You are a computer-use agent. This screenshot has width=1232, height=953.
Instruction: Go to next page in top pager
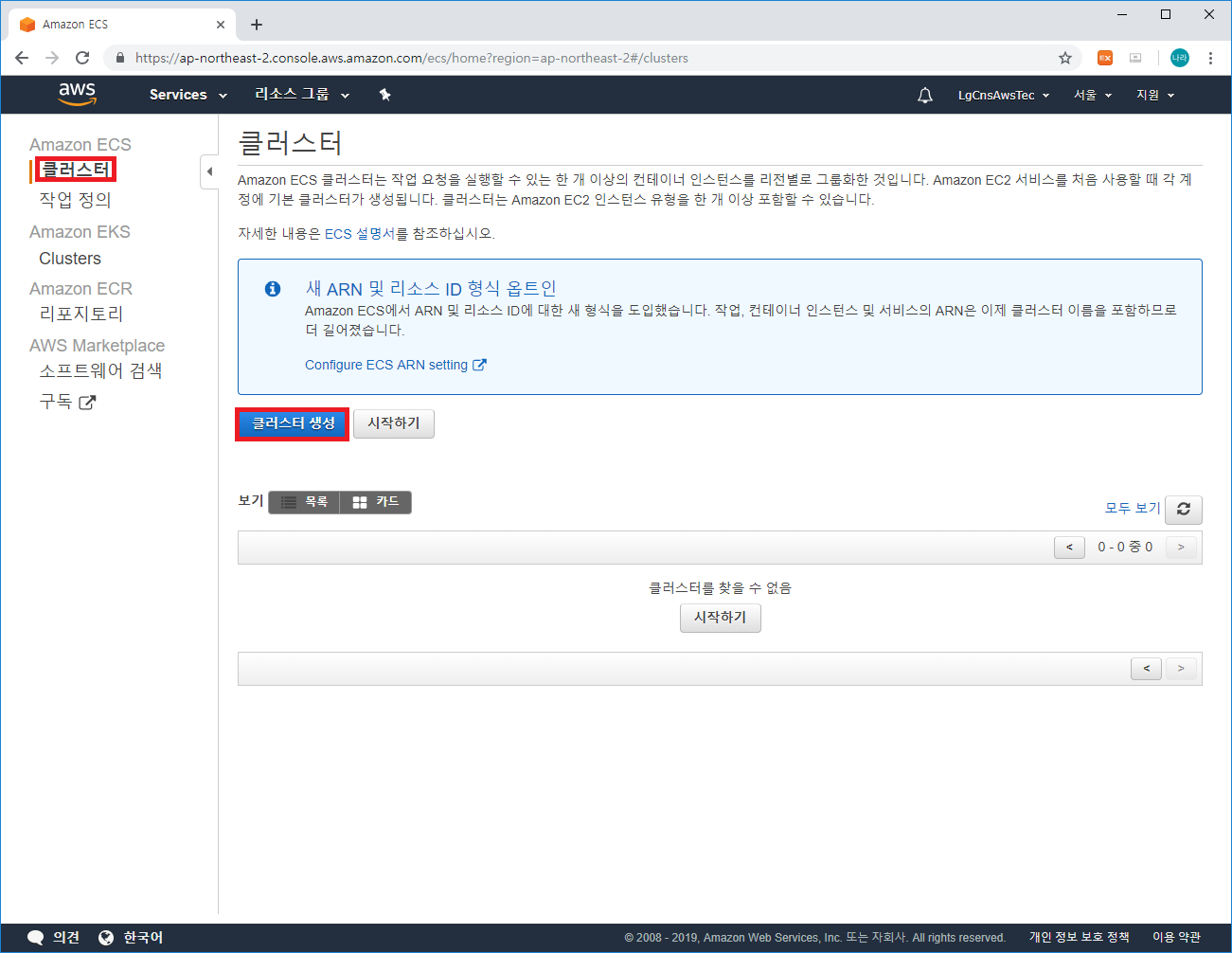pos(1181,548)
